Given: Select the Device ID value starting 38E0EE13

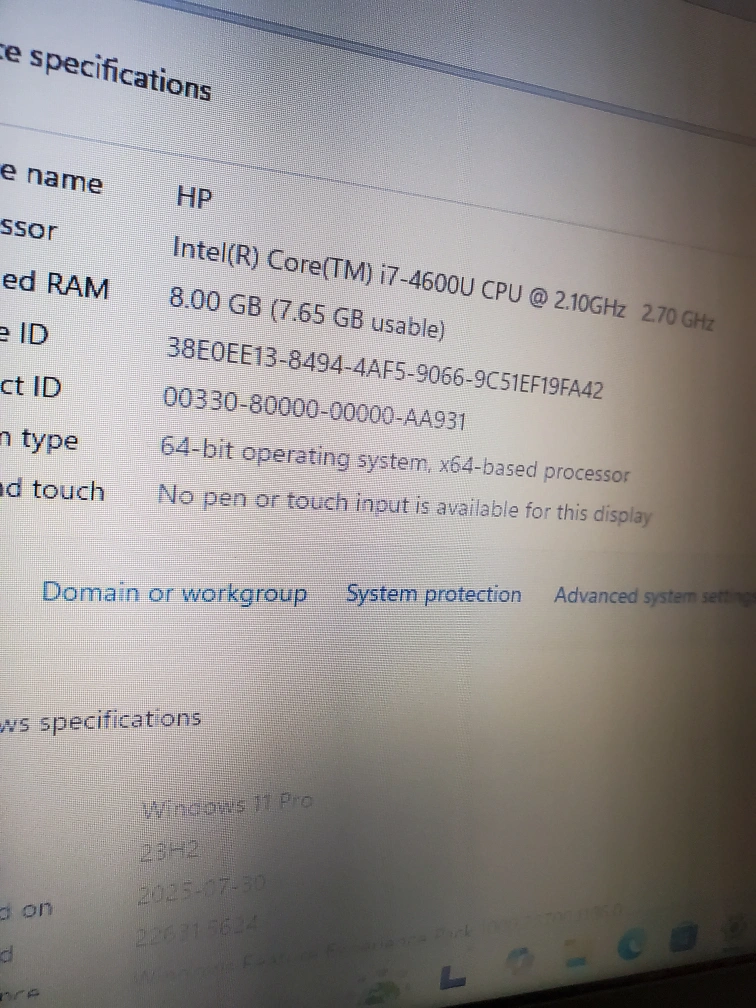Looking at the screenshot, I should tap(384, 369).
